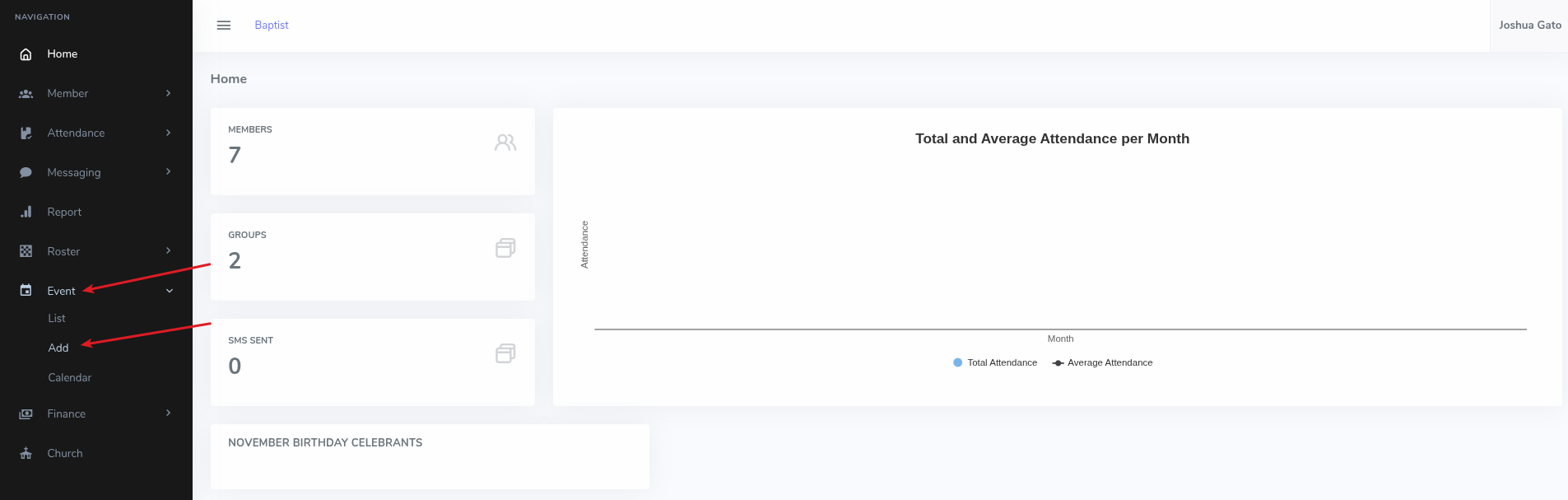
Task: Click the Messaging chat bubble icon
Action: 26,173
